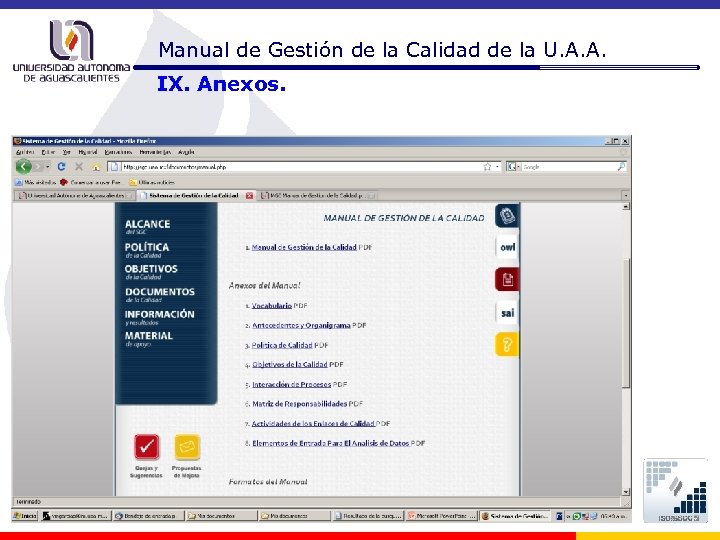Open the Historial menu
The width and height of the screenshot is (720, 540).
coord(87,152)
